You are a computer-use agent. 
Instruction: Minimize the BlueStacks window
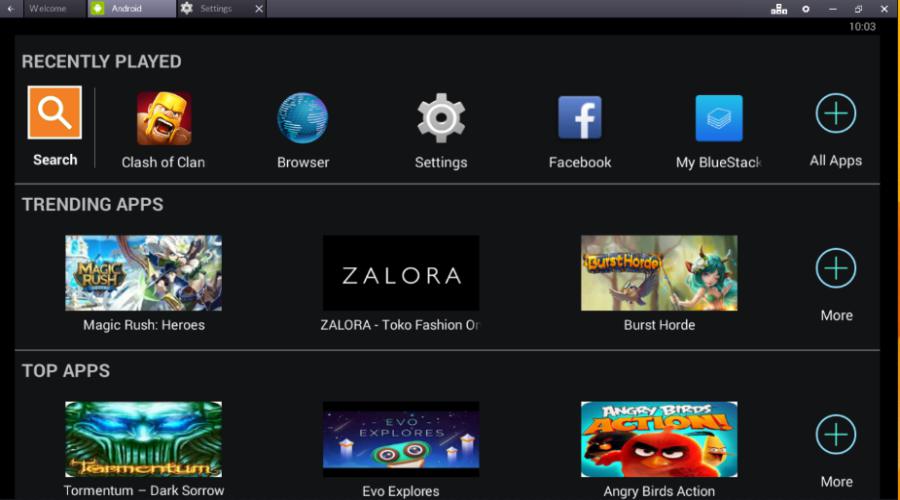tap(832, 9)
